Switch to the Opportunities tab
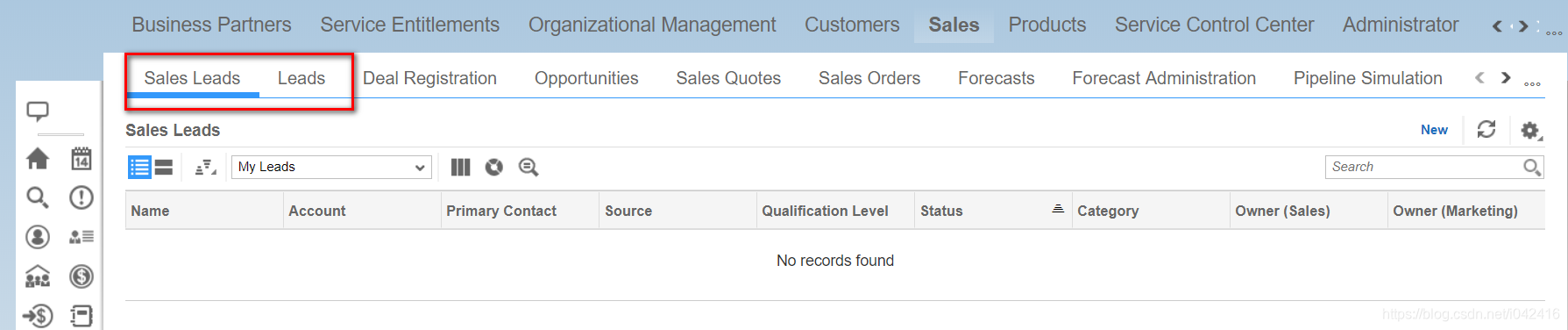Viewport: 1568px width, 330px height. point(586,78)
